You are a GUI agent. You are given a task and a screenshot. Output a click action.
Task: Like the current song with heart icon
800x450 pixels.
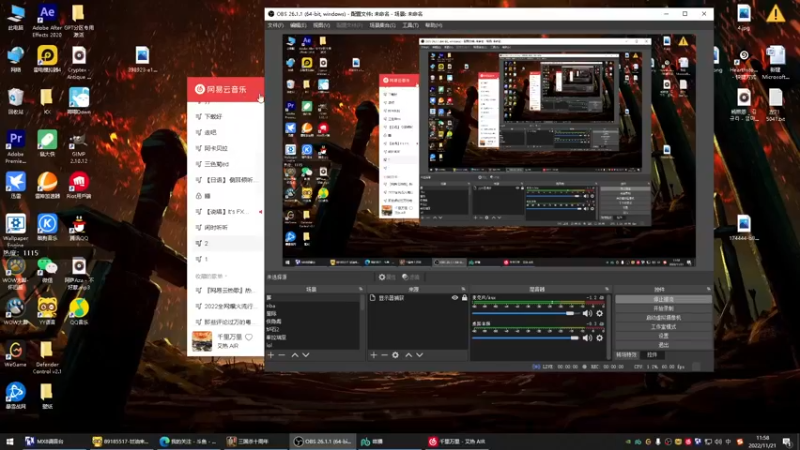pyautogui.click(x=248, y=337)
